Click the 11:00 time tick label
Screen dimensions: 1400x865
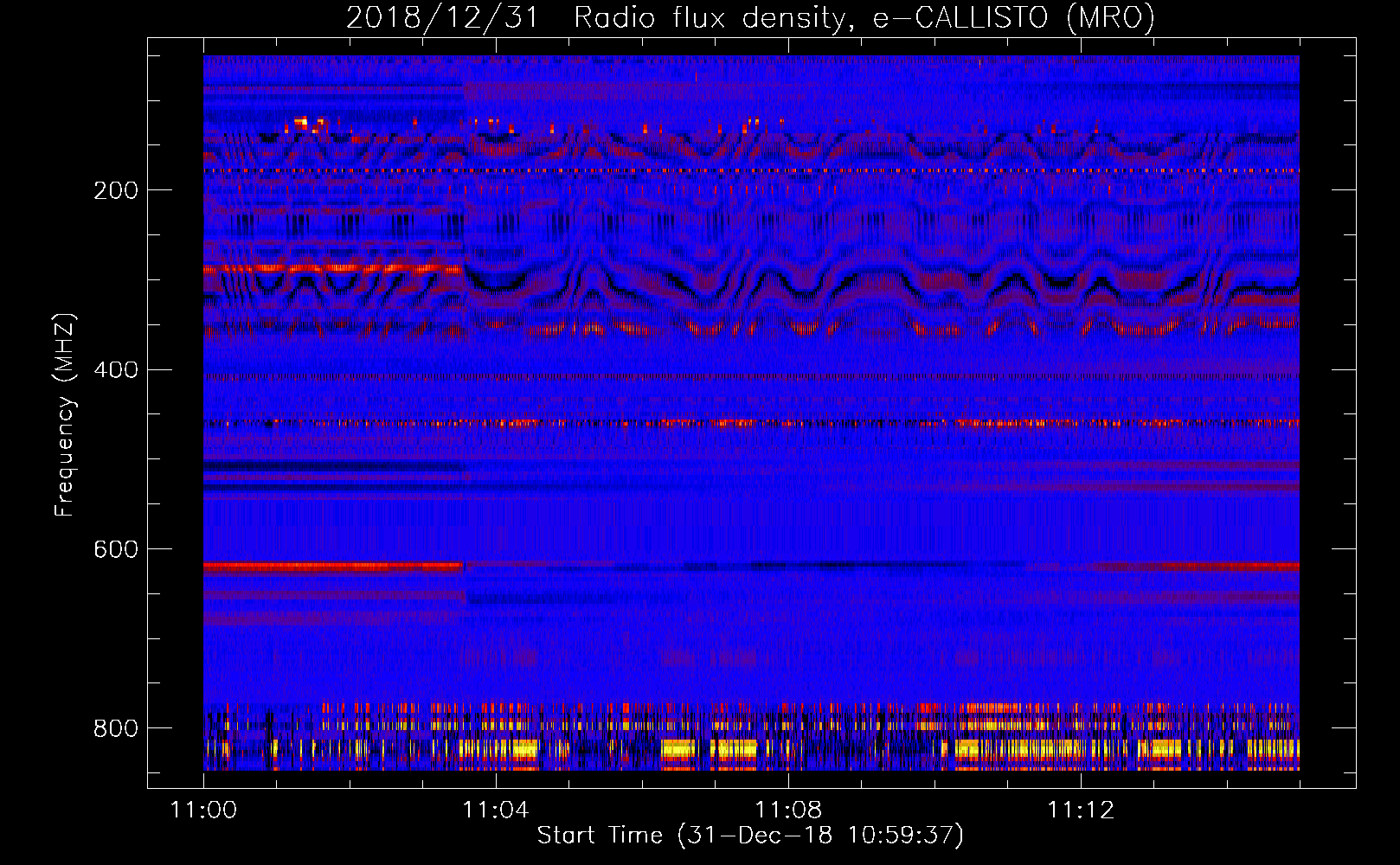point(203,810)
